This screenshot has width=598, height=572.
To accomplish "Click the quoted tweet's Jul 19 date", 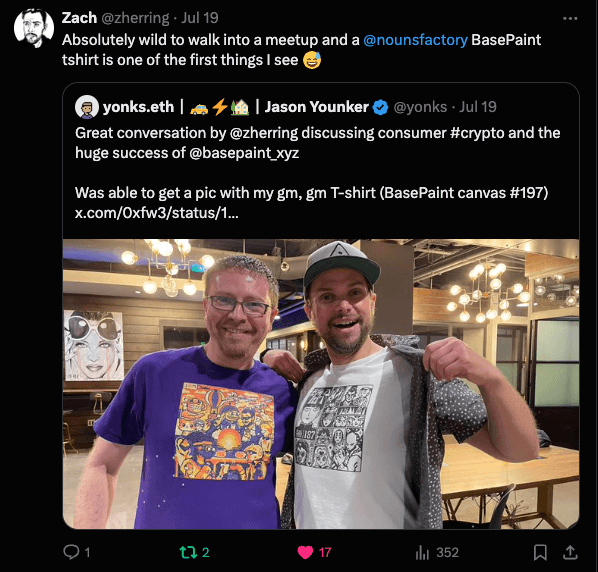I will (x=477, y=107).
